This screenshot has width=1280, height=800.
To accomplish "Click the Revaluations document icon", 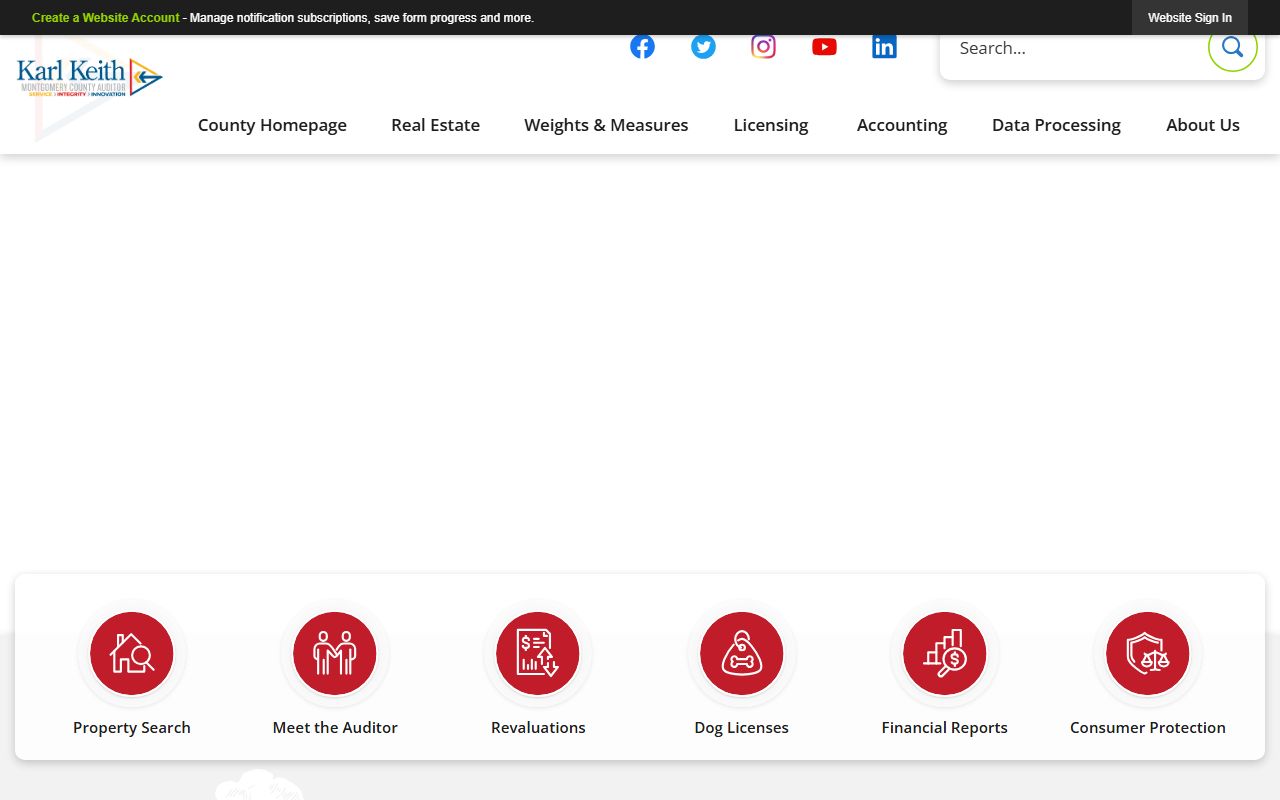I will 538,654.
